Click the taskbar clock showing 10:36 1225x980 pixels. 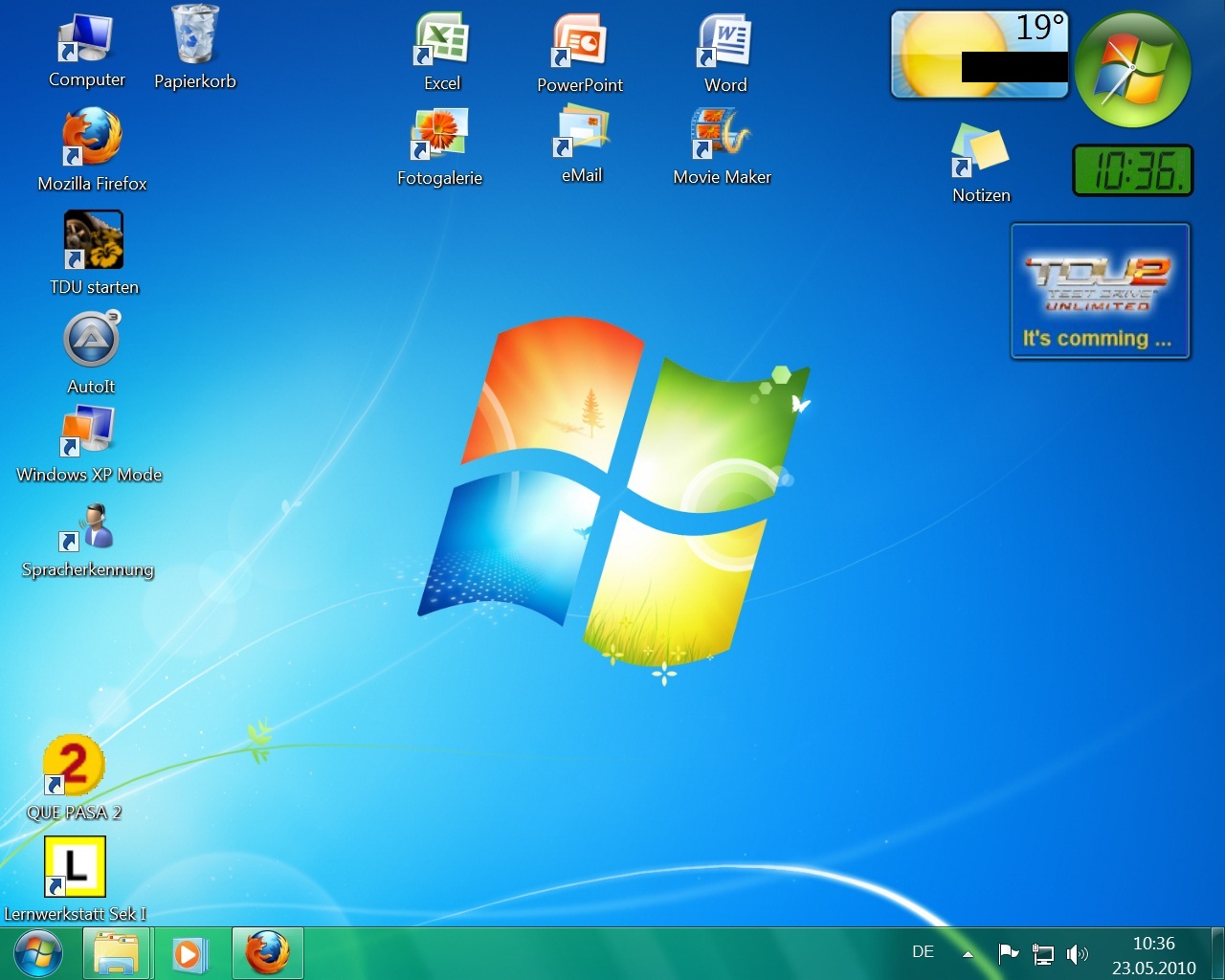click(1153, 955)
